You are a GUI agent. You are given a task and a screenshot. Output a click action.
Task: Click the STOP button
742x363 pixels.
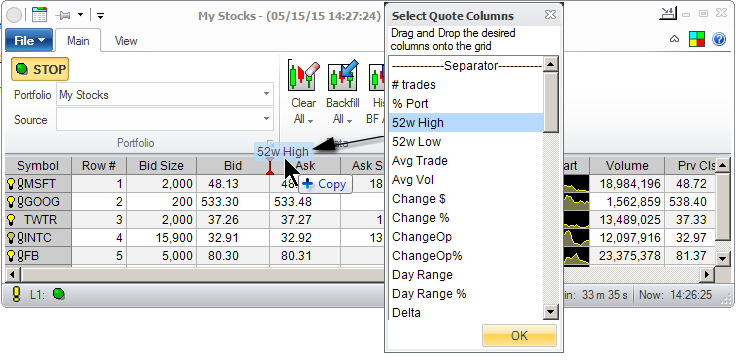pyautogui.click(x=40, y=69)
